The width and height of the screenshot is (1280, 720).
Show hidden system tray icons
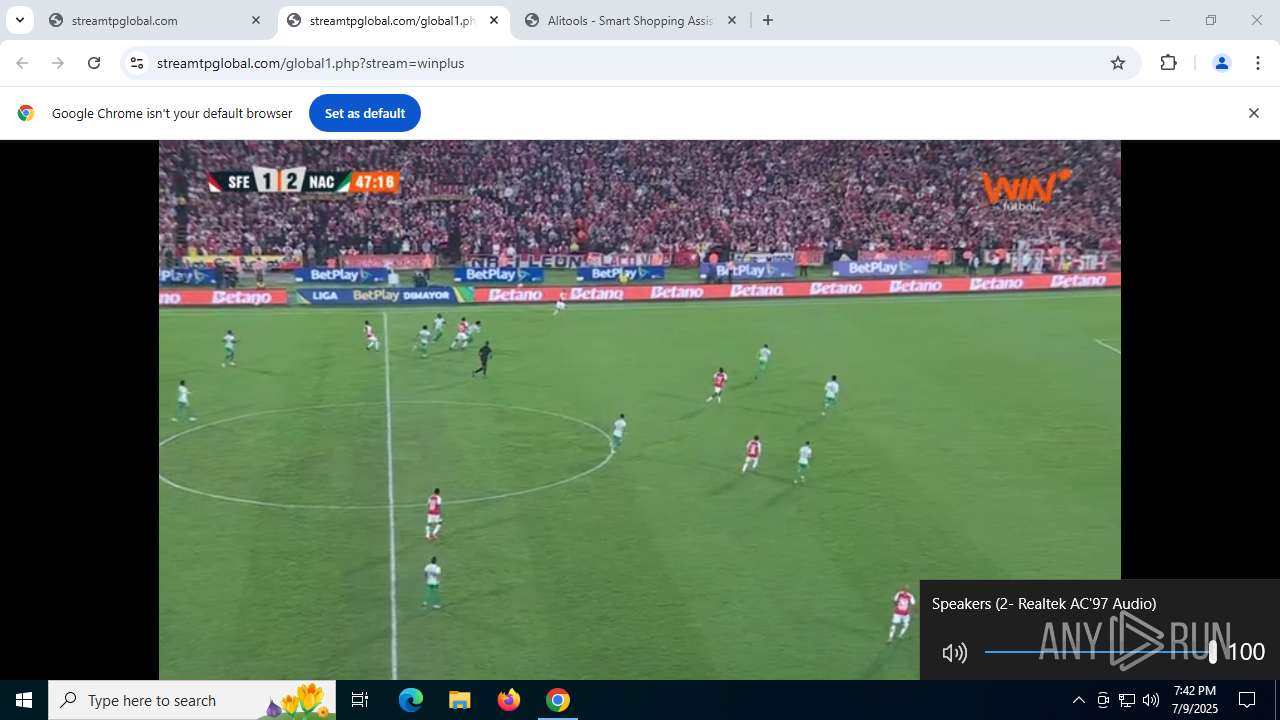[1078, 700]
